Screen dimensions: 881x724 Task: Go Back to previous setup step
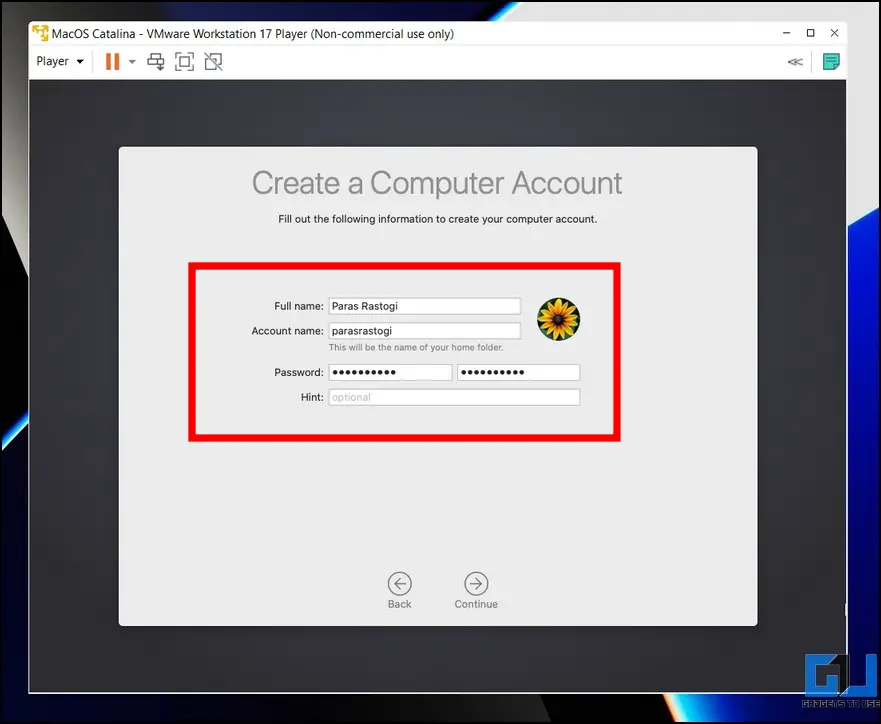click(399, 590)
